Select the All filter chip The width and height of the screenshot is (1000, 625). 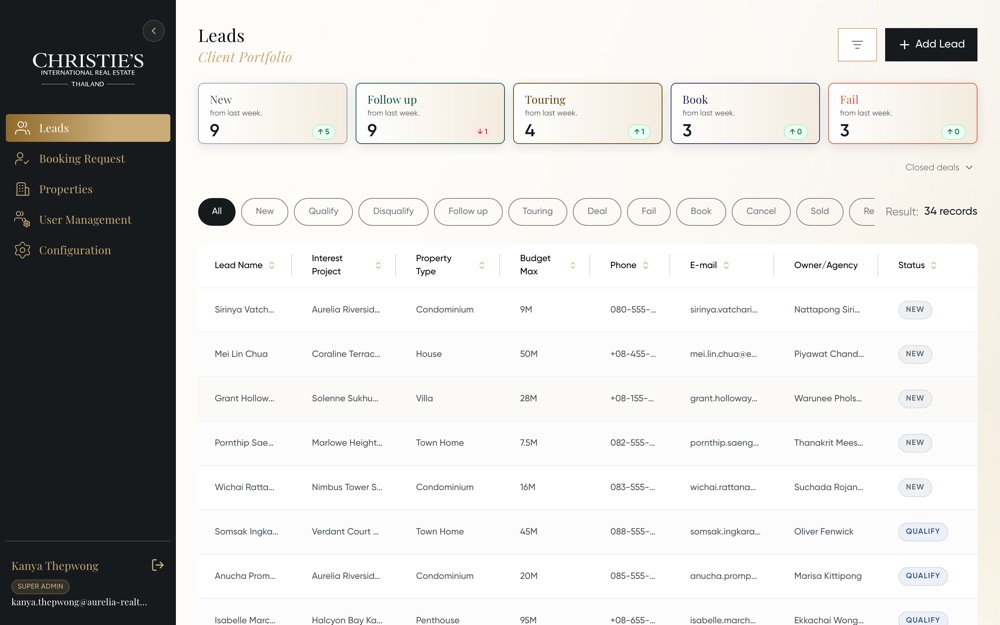217,212
